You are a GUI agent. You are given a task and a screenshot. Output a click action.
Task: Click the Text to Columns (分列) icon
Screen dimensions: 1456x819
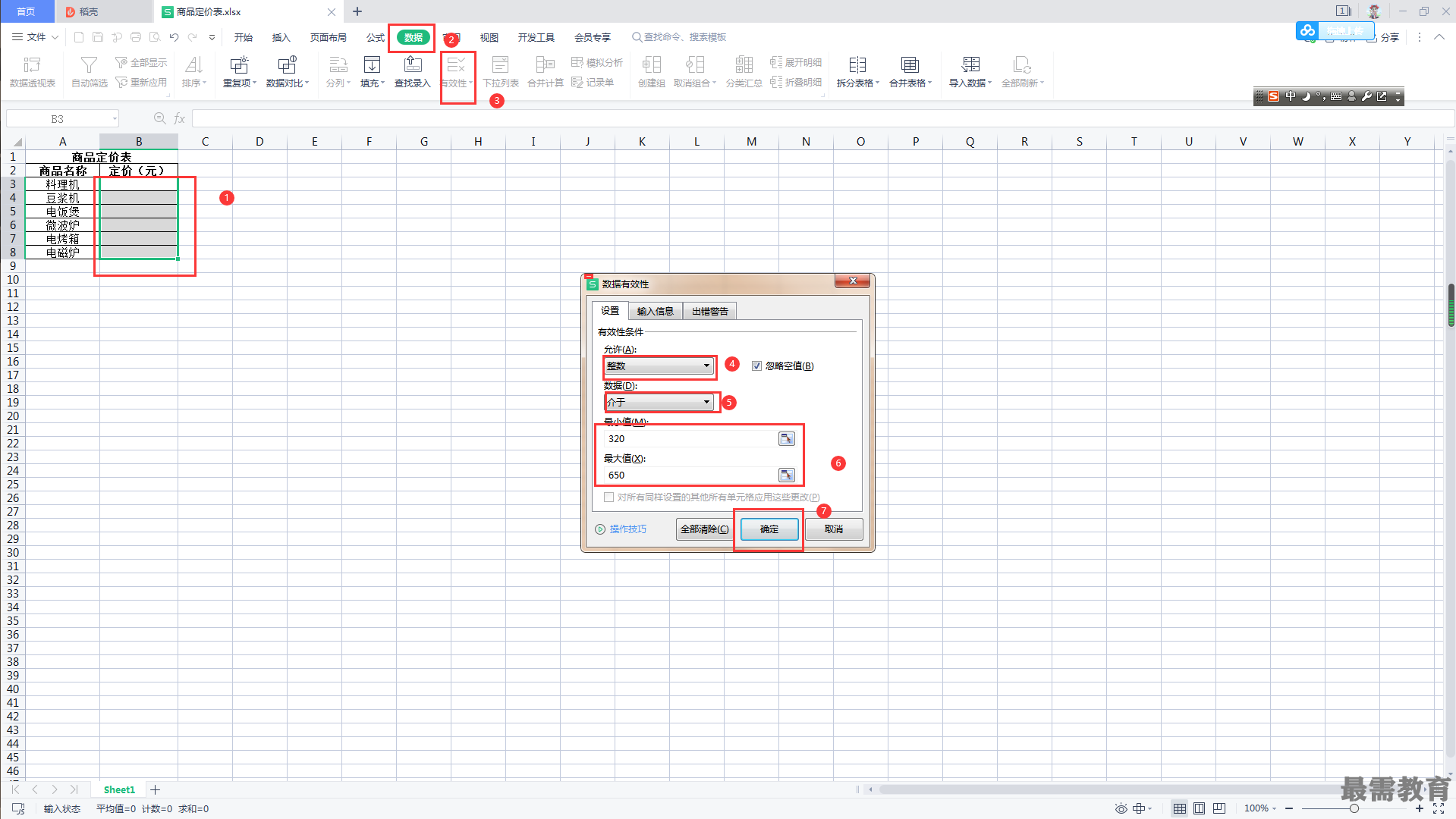pos(338,65)
